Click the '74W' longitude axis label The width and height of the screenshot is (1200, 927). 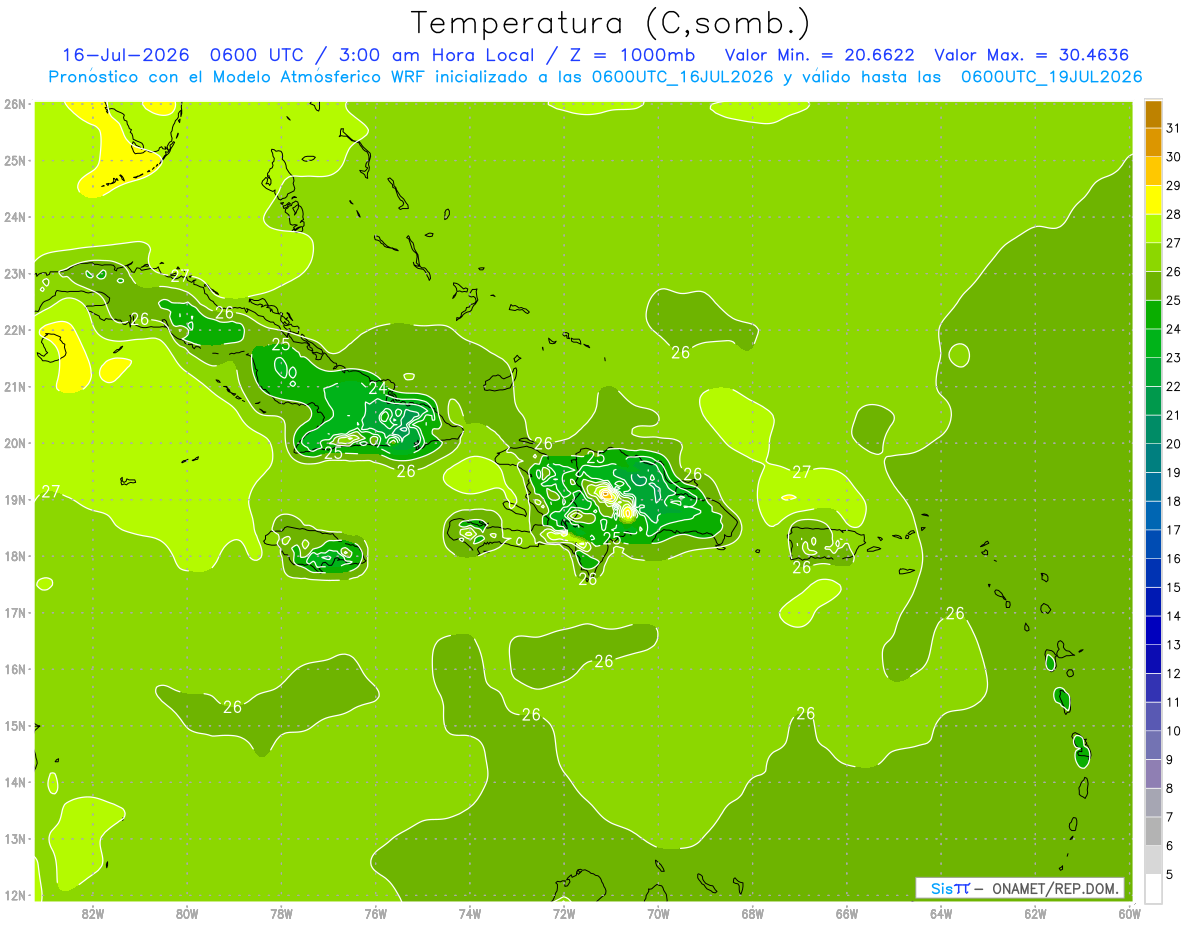click(x=470, y=913)
